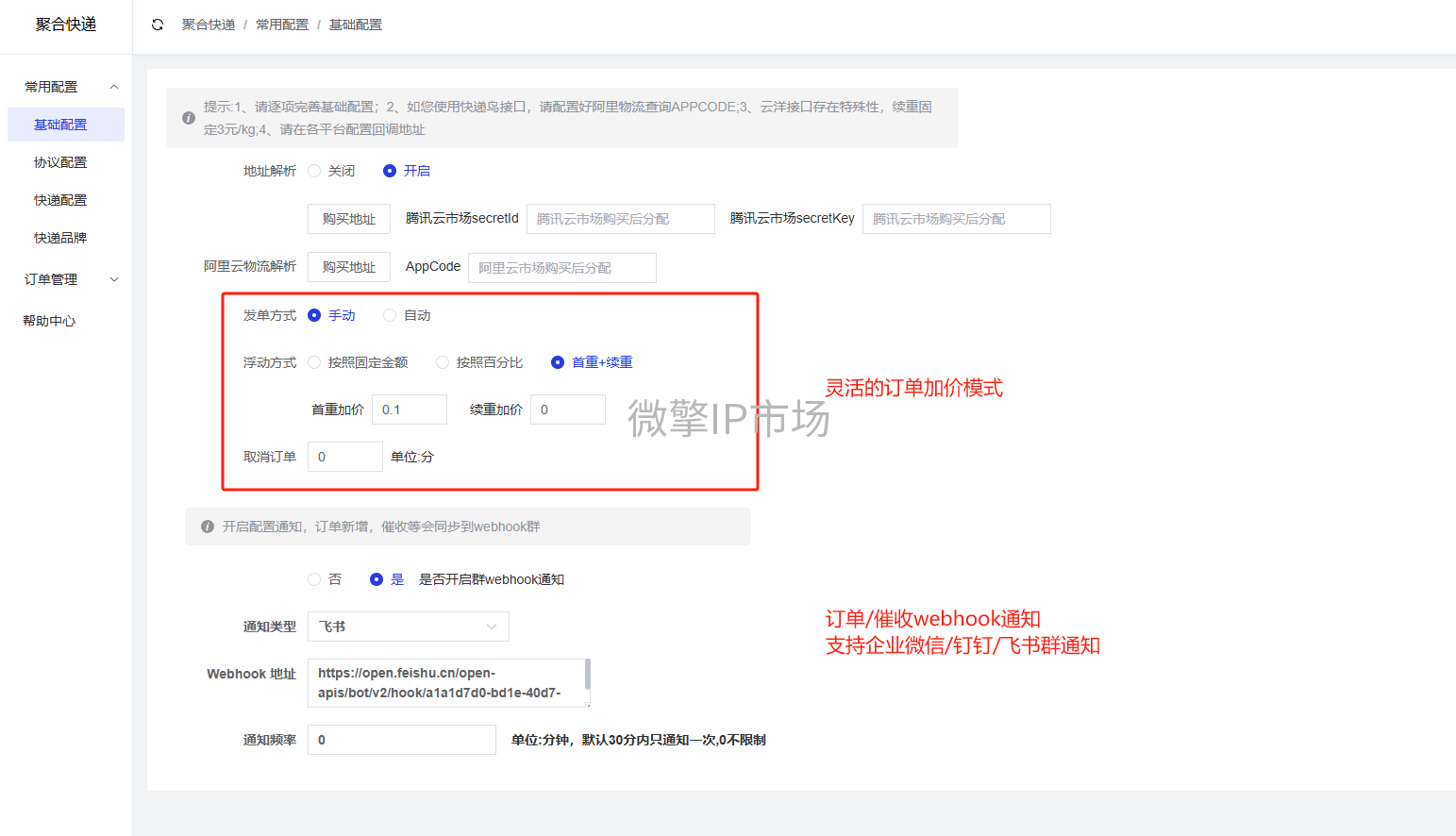The image size is (1456, 836).
Task: Click the info icon in the top hint banner
Action: [x=189, y=118]
